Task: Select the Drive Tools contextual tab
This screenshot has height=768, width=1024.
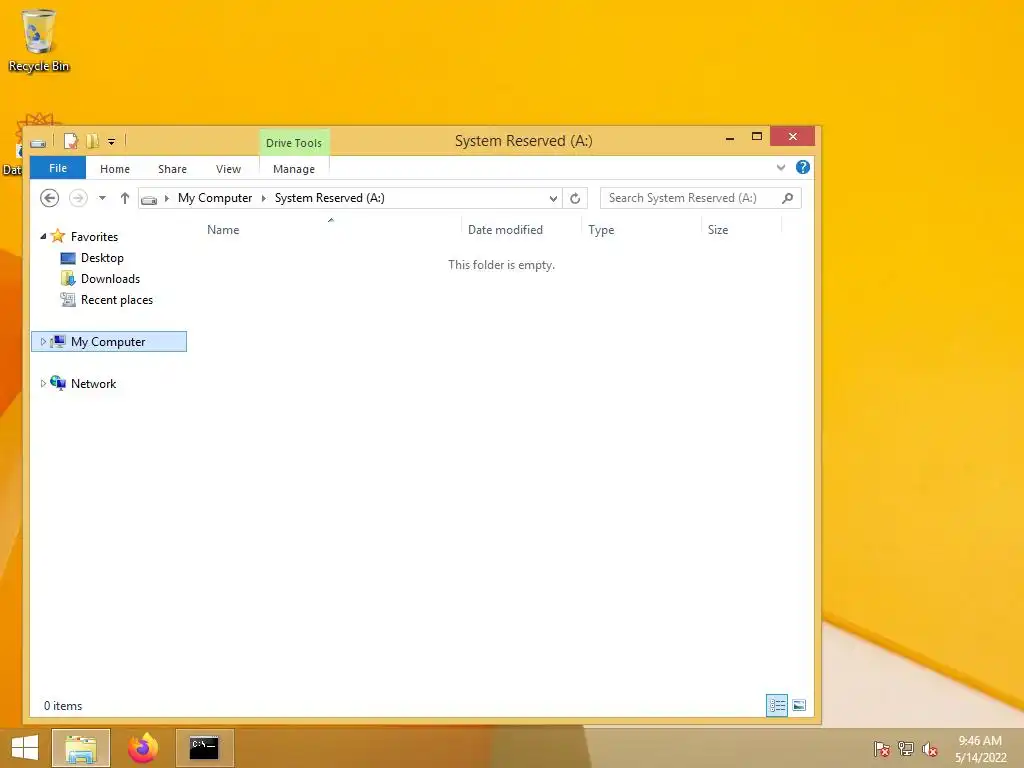Action: coord(294,143)
